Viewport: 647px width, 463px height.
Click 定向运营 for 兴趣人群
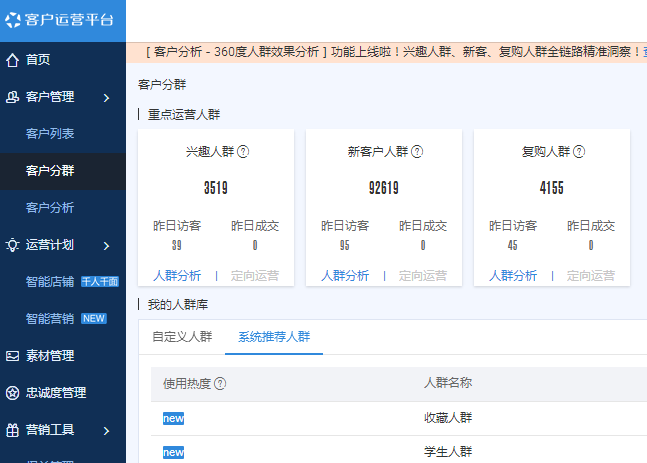(x=255, y=276)
